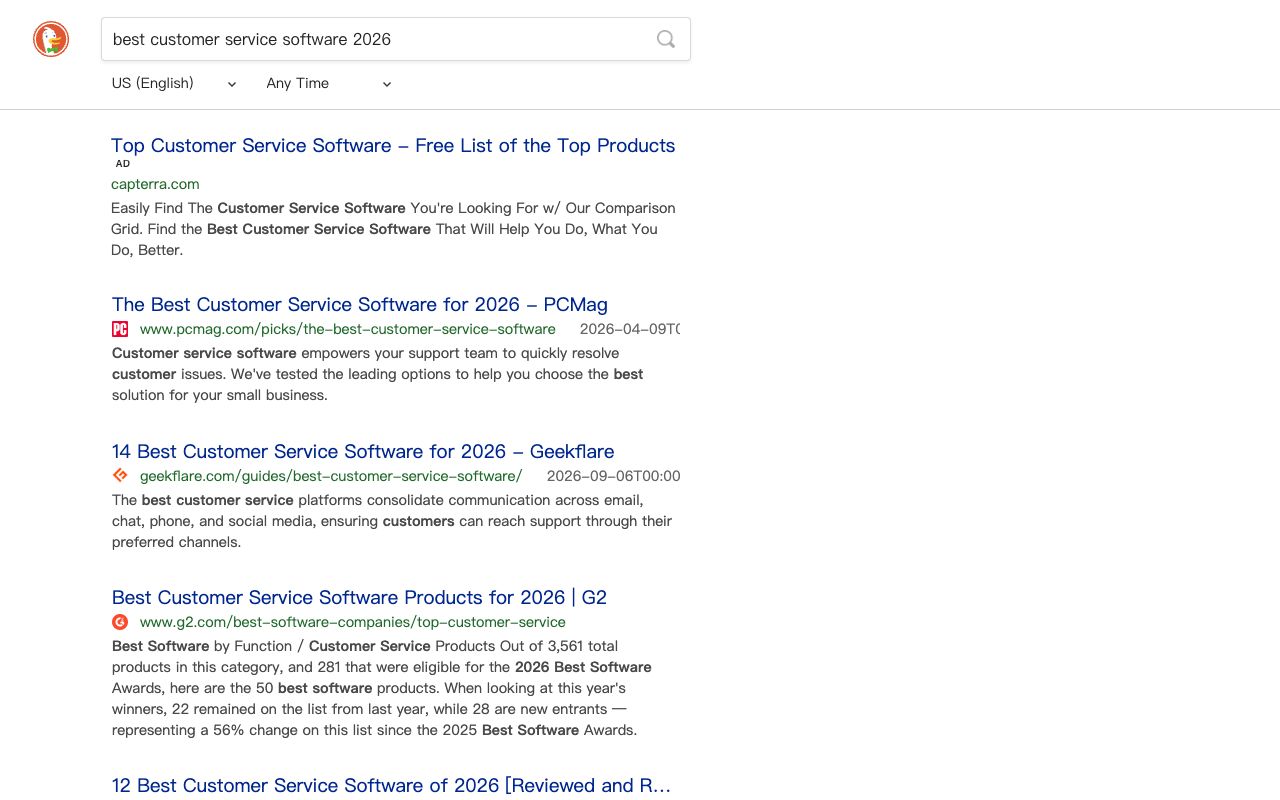The height and width of the screenshot is (800, 1280).
Task: Click the www.g2.com best-software-companies URL
Action: 353,622
